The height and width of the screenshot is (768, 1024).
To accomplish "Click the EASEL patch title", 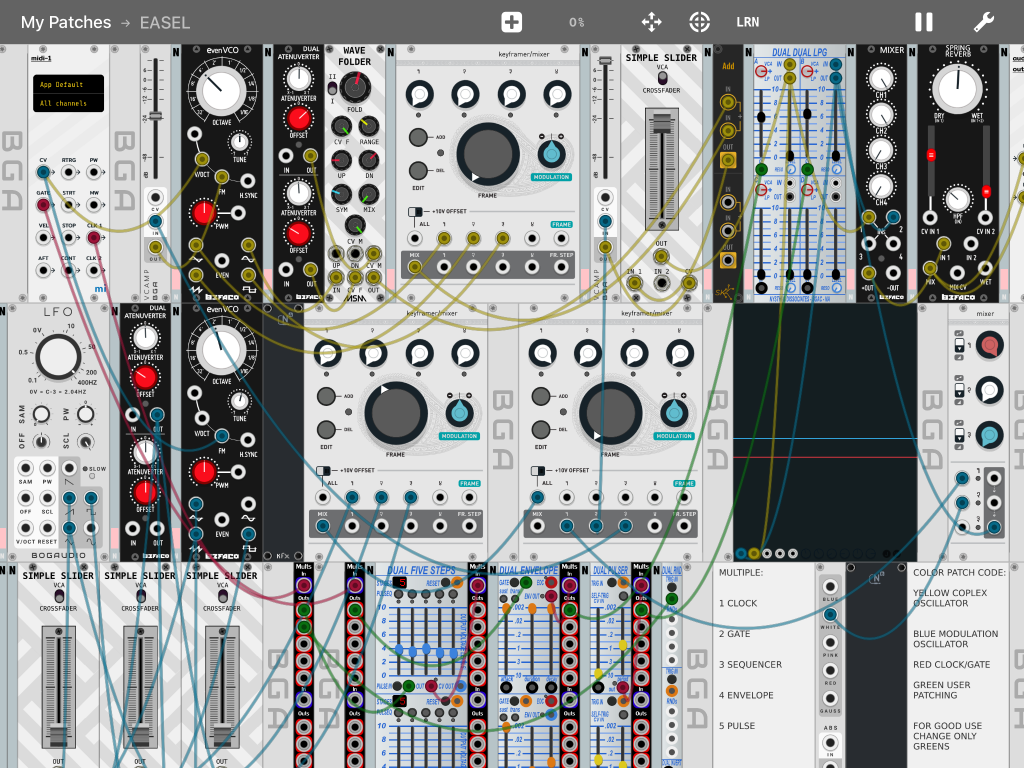I will [x=165, y=23].
